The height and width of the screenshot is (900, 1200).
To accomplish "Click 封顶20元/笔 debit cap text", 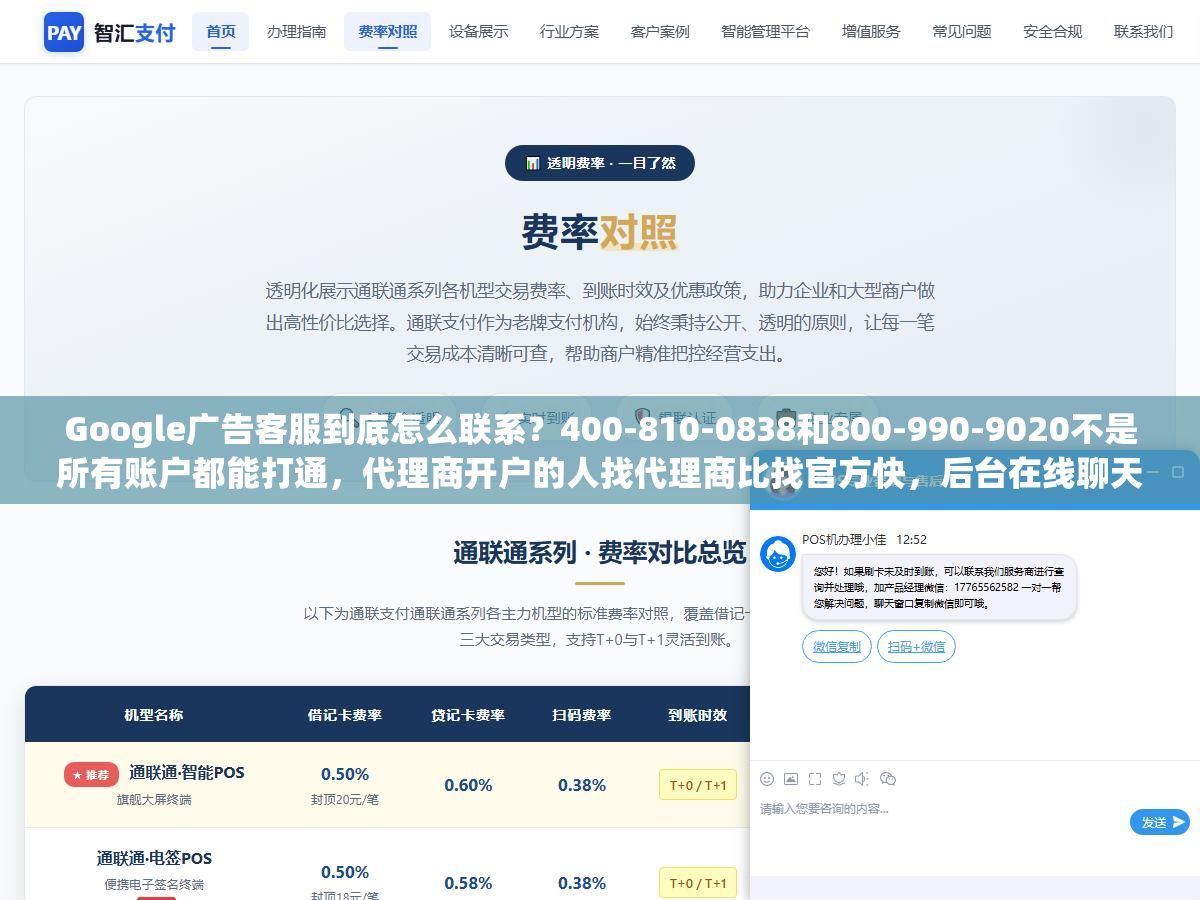I will click(x=345, y=799).
